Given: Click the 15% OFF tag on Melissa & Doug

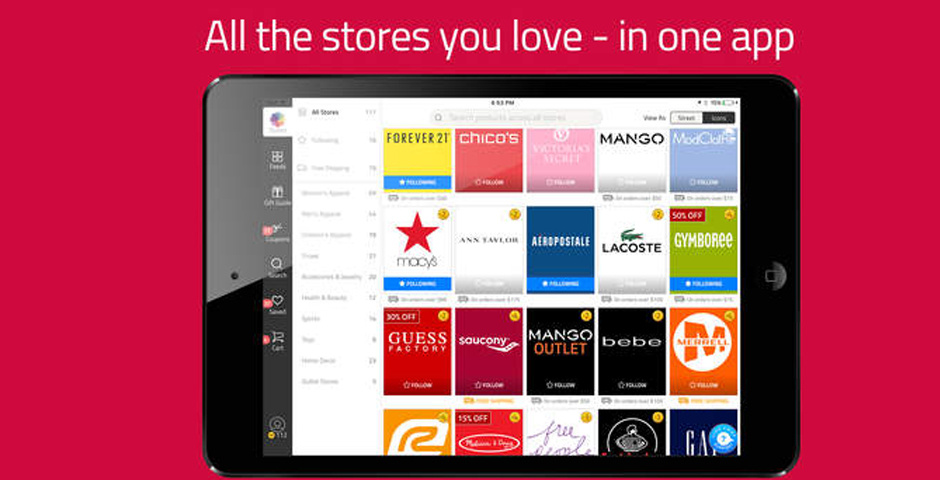Looking at the screenshot, I should pos(473,418).
